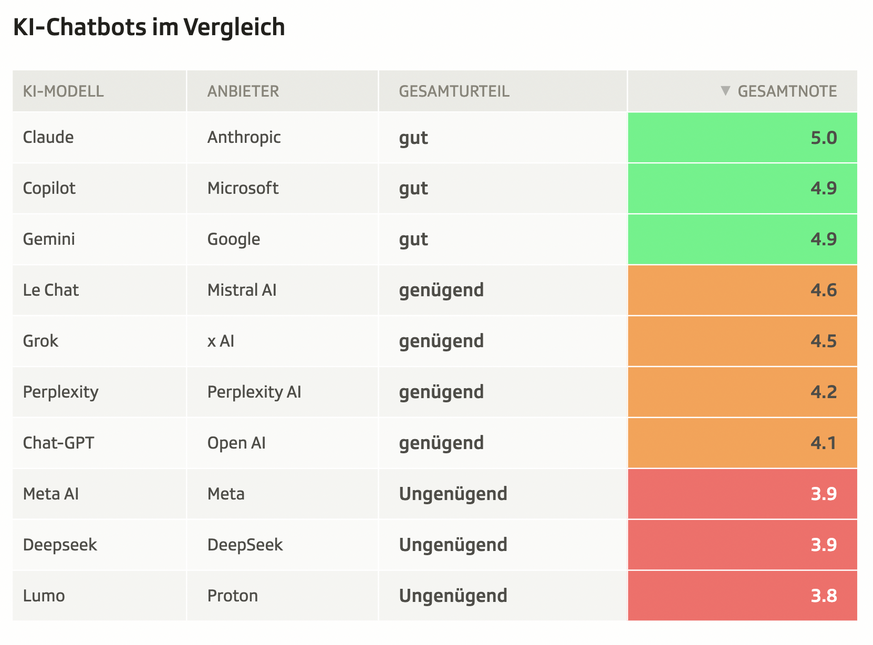Select the Microsoft provider cell
This screenshot has height=645, width=873.
pyautogui.click(x=243, y=188)
